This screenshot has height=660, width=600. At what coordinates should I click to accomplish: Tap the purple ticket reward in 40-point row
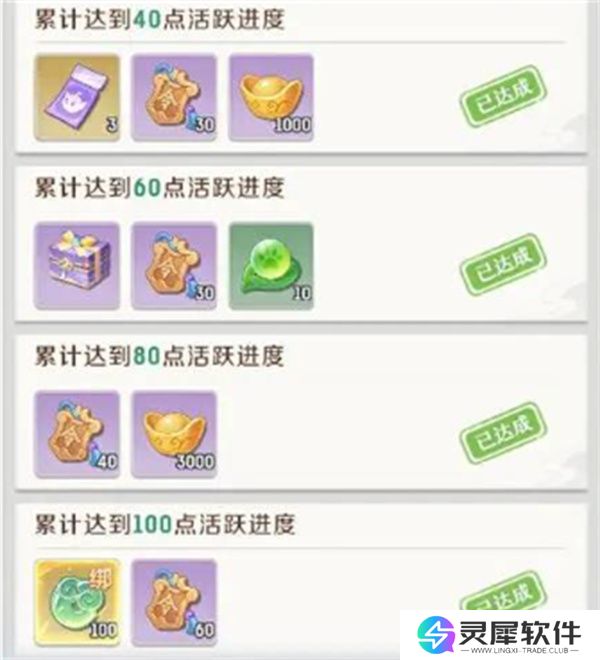coord(77,97)
